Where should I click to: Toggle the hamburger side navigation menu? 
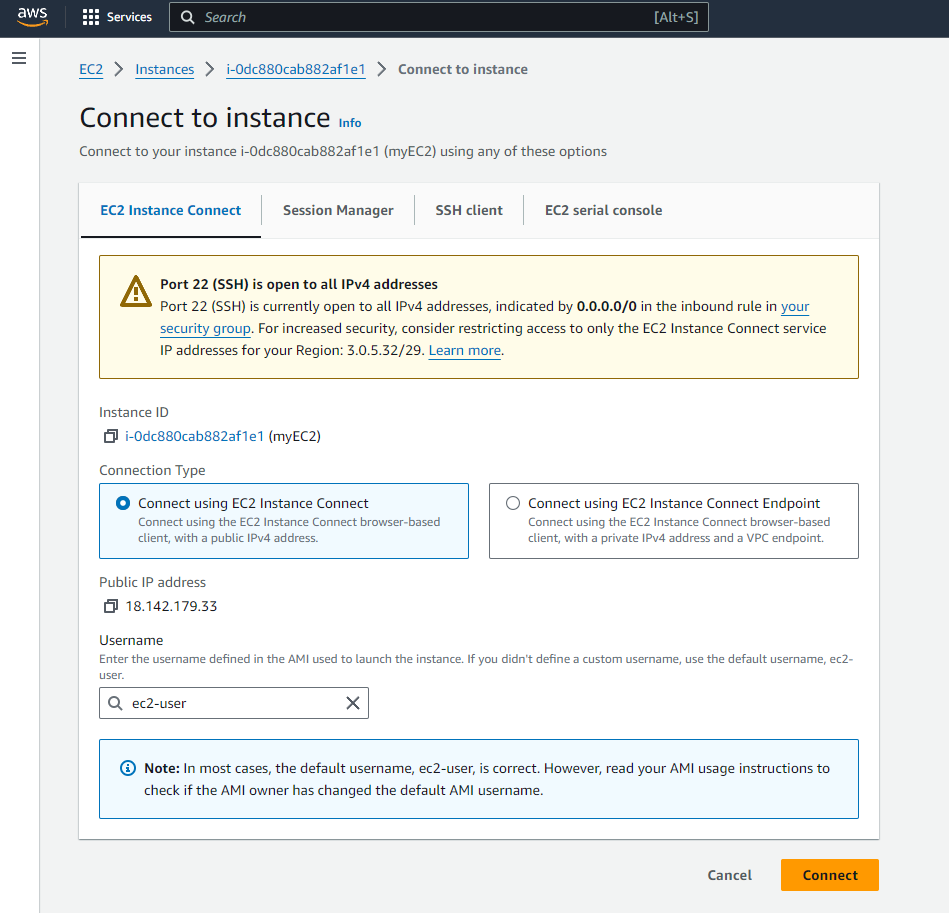(x=18, y=59)
